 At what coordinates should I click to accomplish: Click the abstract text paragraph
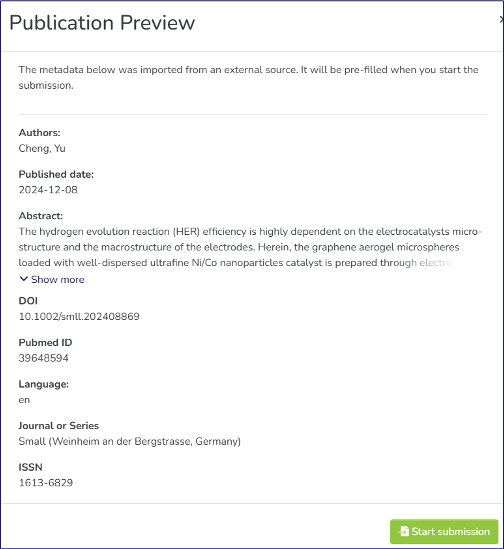pos(250,247)
